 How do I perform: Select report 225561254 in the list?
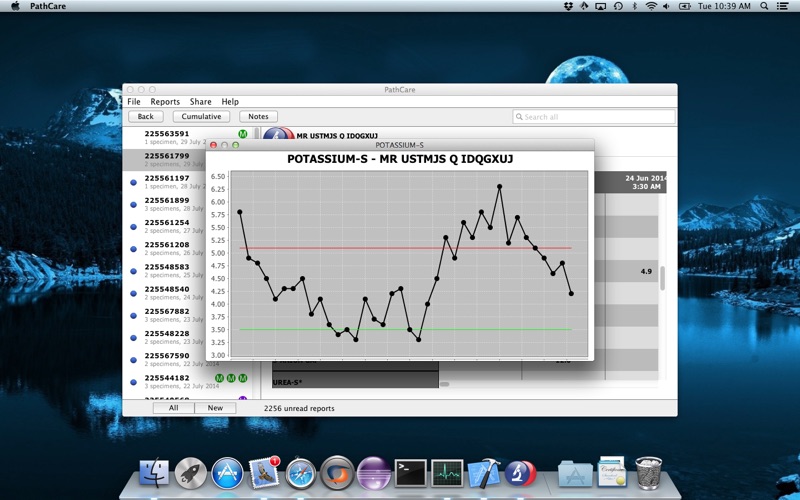[164, 226]
